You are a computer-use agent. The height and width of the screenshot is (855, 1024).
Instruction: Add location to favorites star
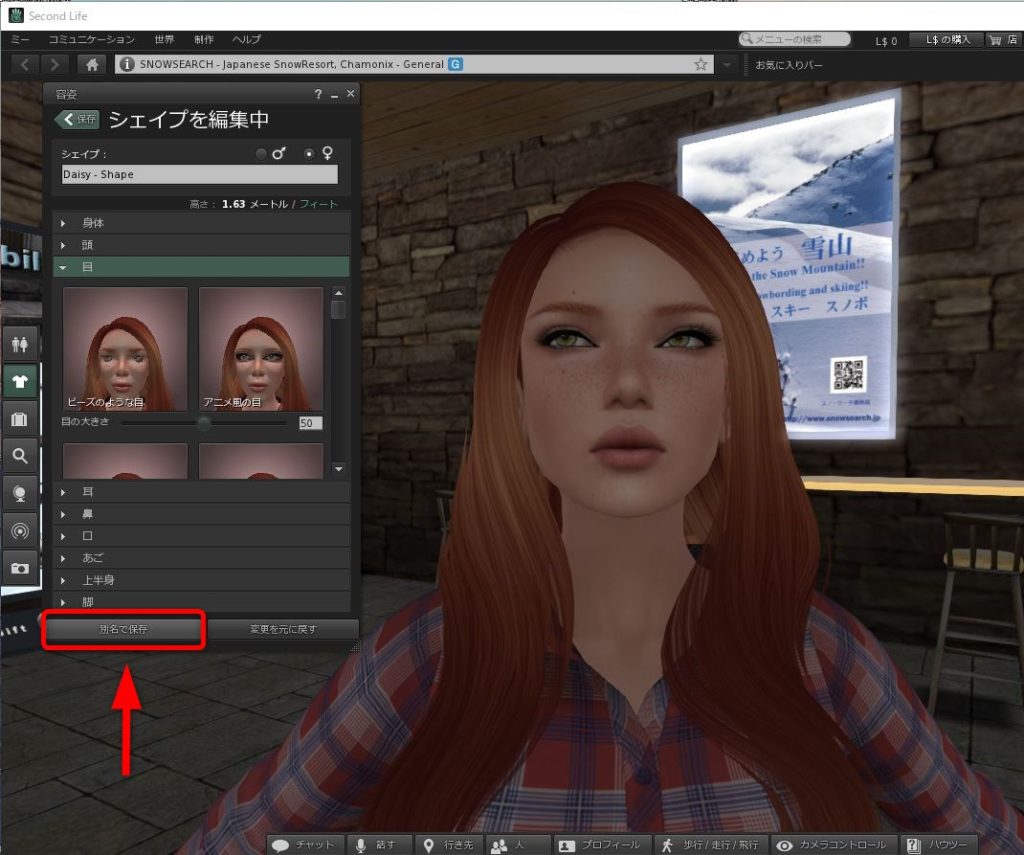[x=701, y=64]
